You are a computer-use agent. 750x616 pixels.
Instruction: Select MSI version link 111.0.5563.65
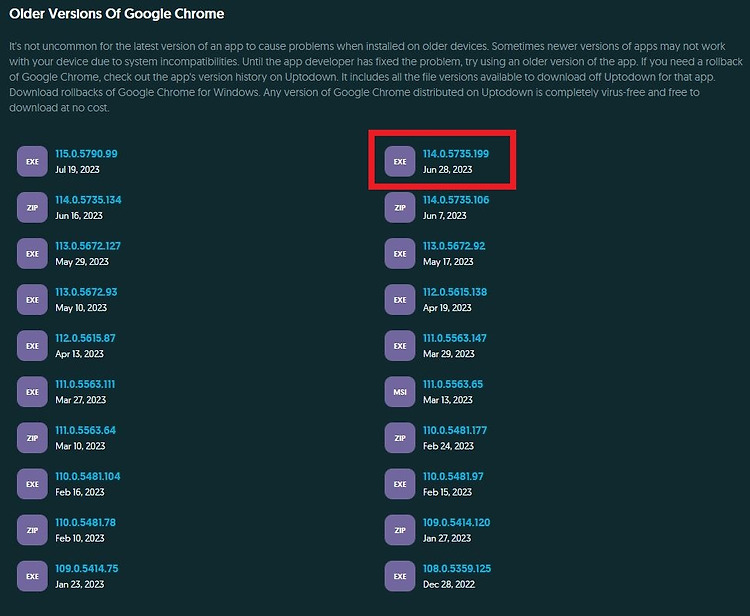tap(453, 384)
